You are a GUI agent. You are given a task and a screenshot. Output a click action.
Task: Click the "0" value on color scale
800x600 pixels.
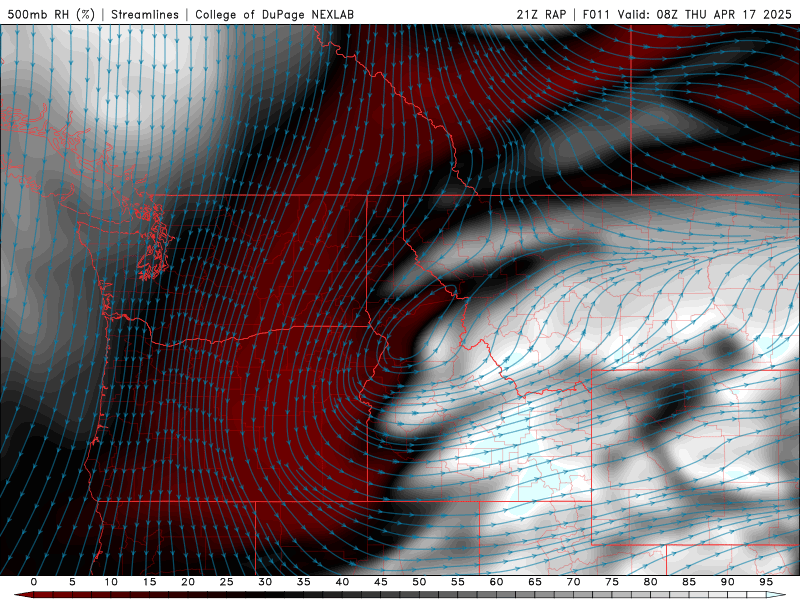pos(34,582)
